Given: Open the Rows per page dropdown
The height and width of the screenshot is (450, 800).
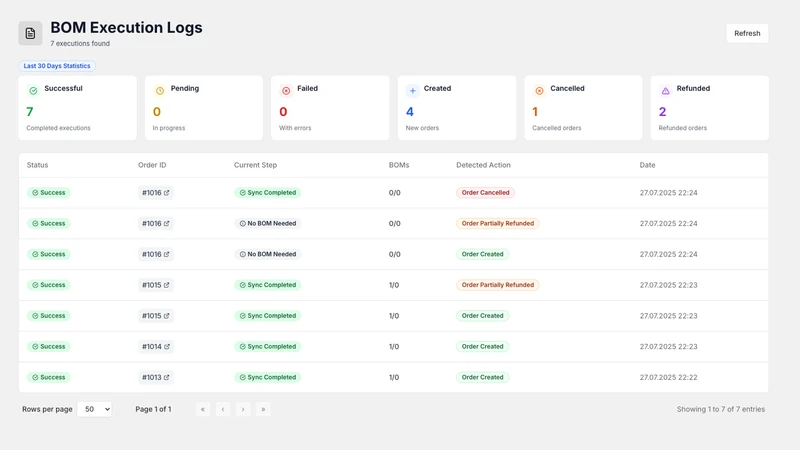Looking at the screenshot, I should pos(94,409).
